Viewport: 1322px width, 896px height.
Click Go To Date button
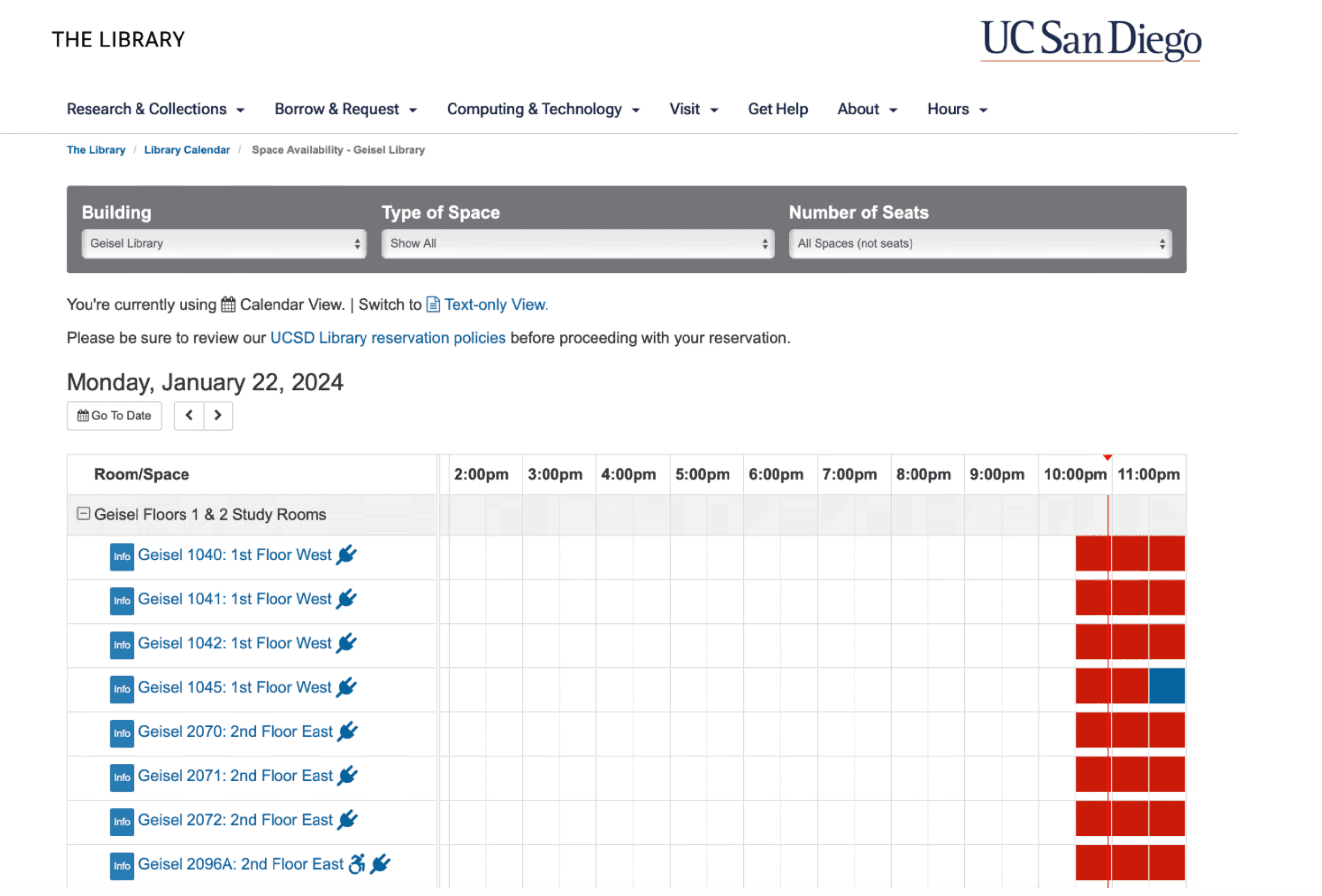(114, 416)
